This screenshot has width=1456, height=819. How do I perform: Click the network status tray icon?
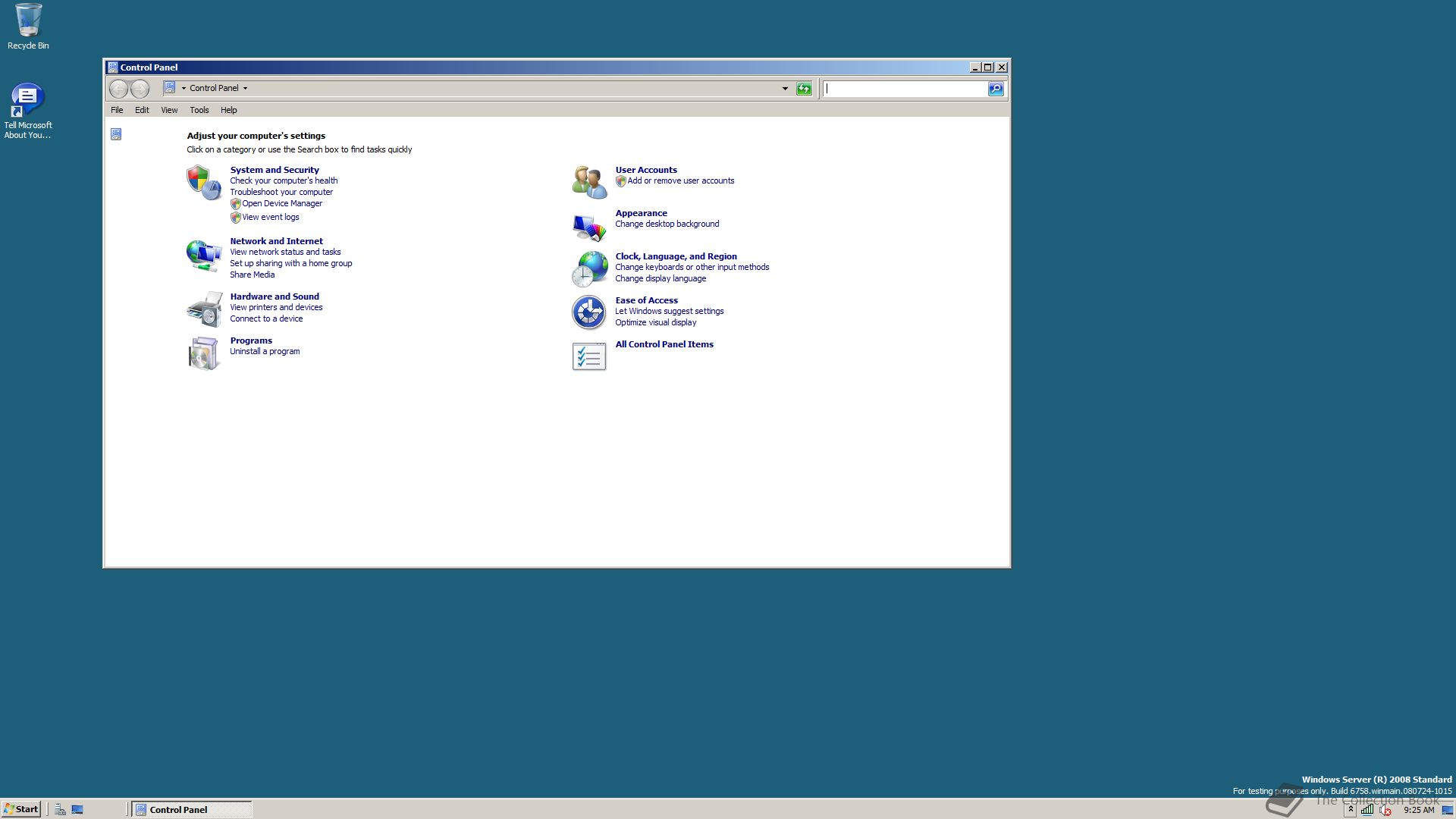coord(1367,810)
